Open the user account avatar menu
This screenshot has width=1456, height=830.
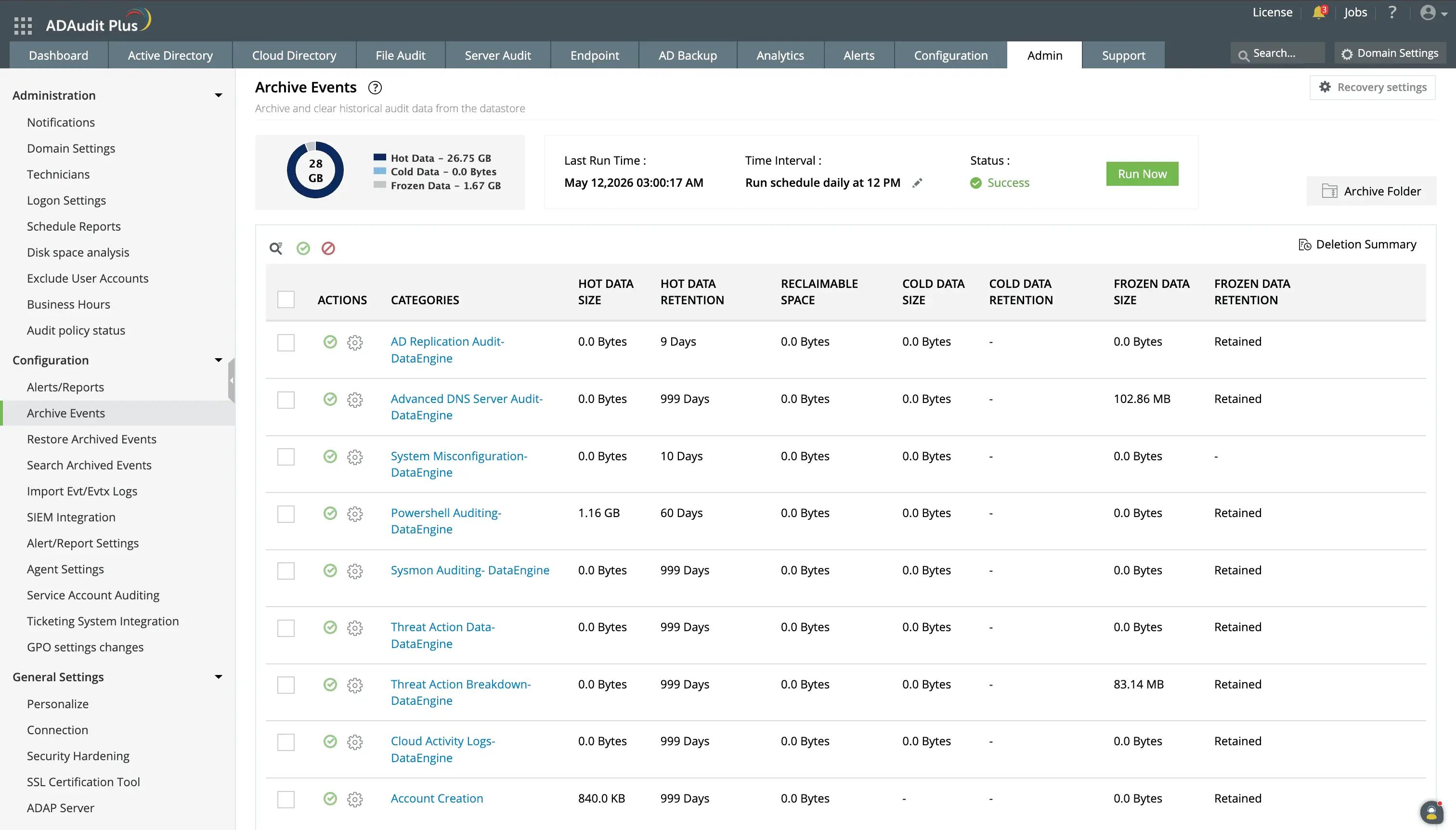pos(1433,13)
